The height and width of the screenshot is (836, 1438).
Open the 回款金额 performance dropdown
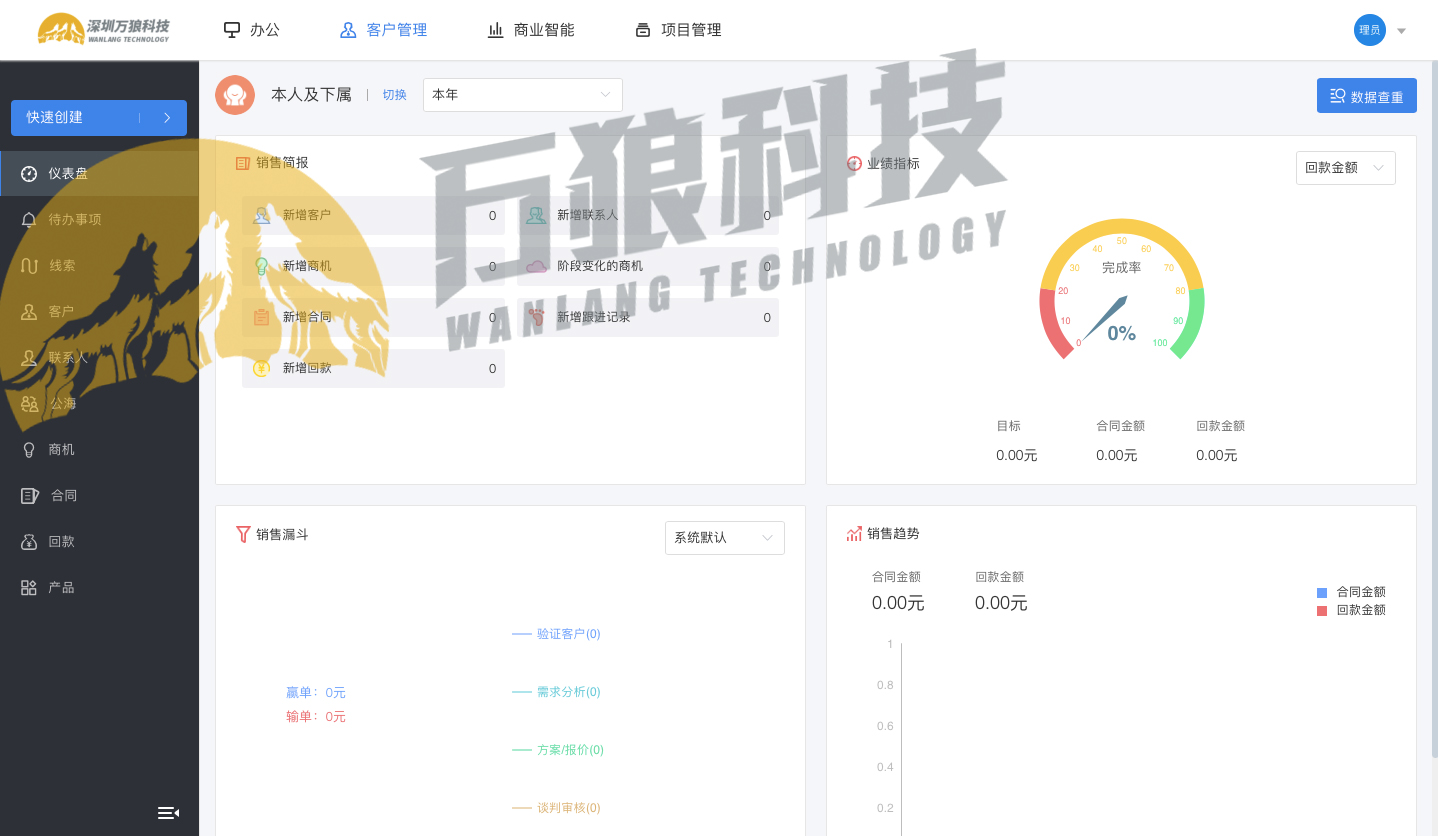pyautogui.click(x=1345, y=168)
